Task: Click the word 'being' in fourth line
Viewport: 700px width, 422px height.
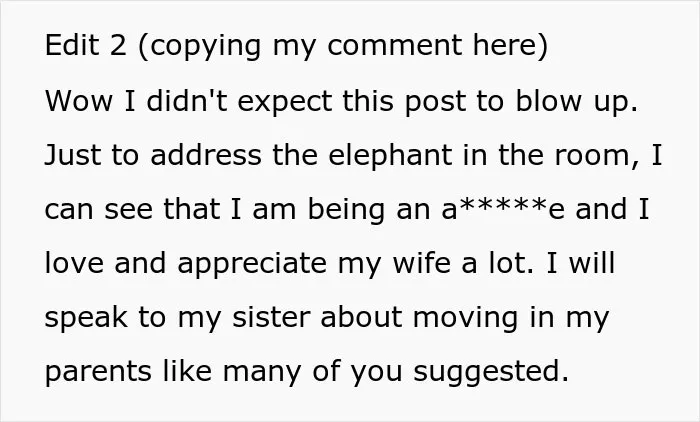Action: pyautogui.click(x=346, y=209)
